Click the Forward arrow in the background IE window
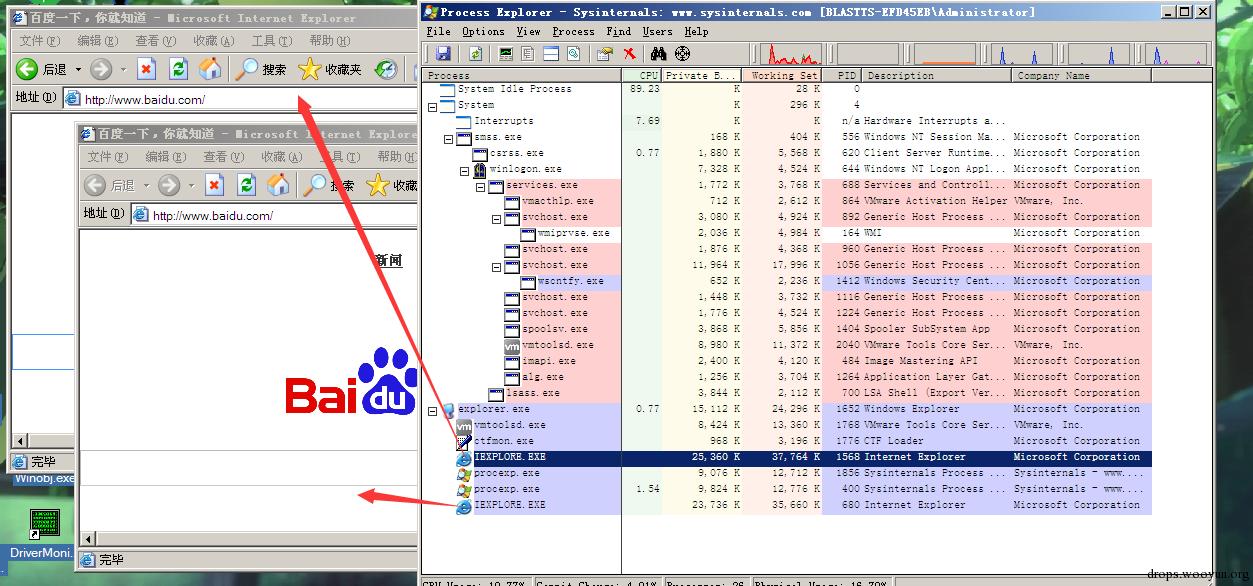This screenshot has width=1253, height=586. pyautogui.click(x=100, y=69)
